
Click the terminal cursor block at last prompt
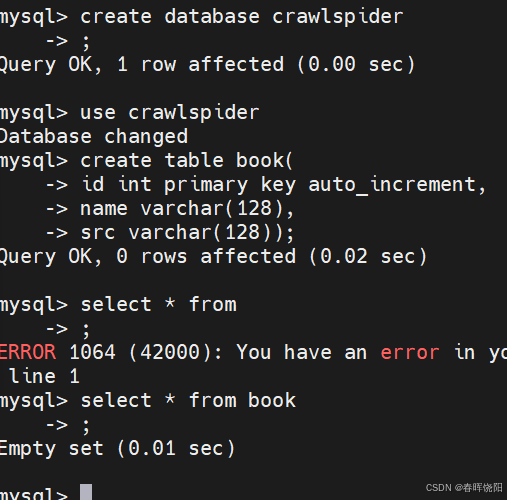coord(86,492)
